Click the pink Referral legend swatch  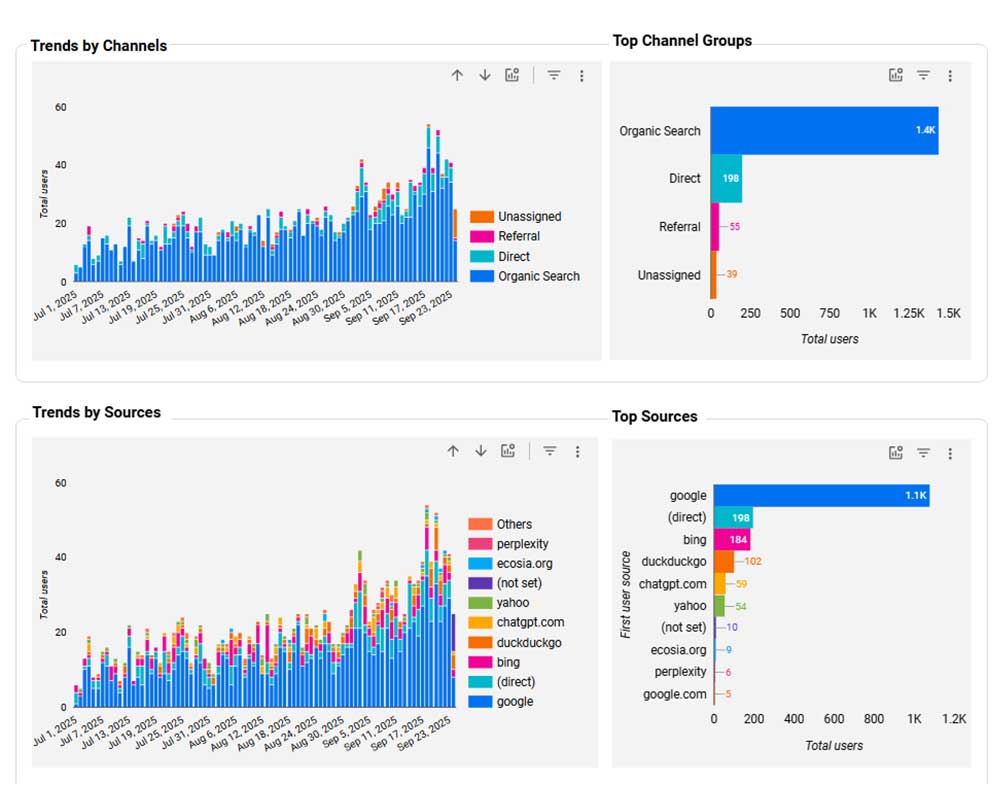pyautogui.click(x=482, y=236)
